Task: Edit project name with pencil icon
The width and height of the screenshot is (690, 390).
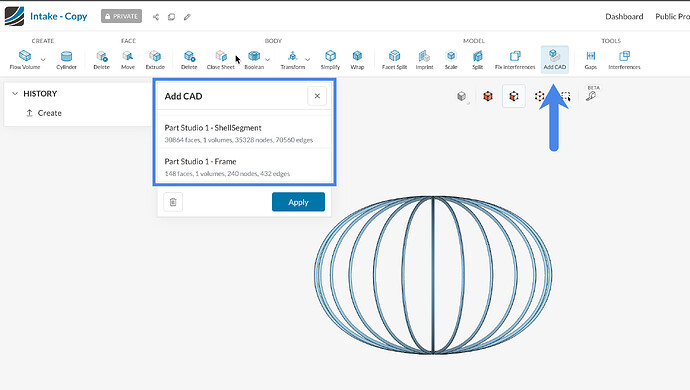Action: [187, 17]
